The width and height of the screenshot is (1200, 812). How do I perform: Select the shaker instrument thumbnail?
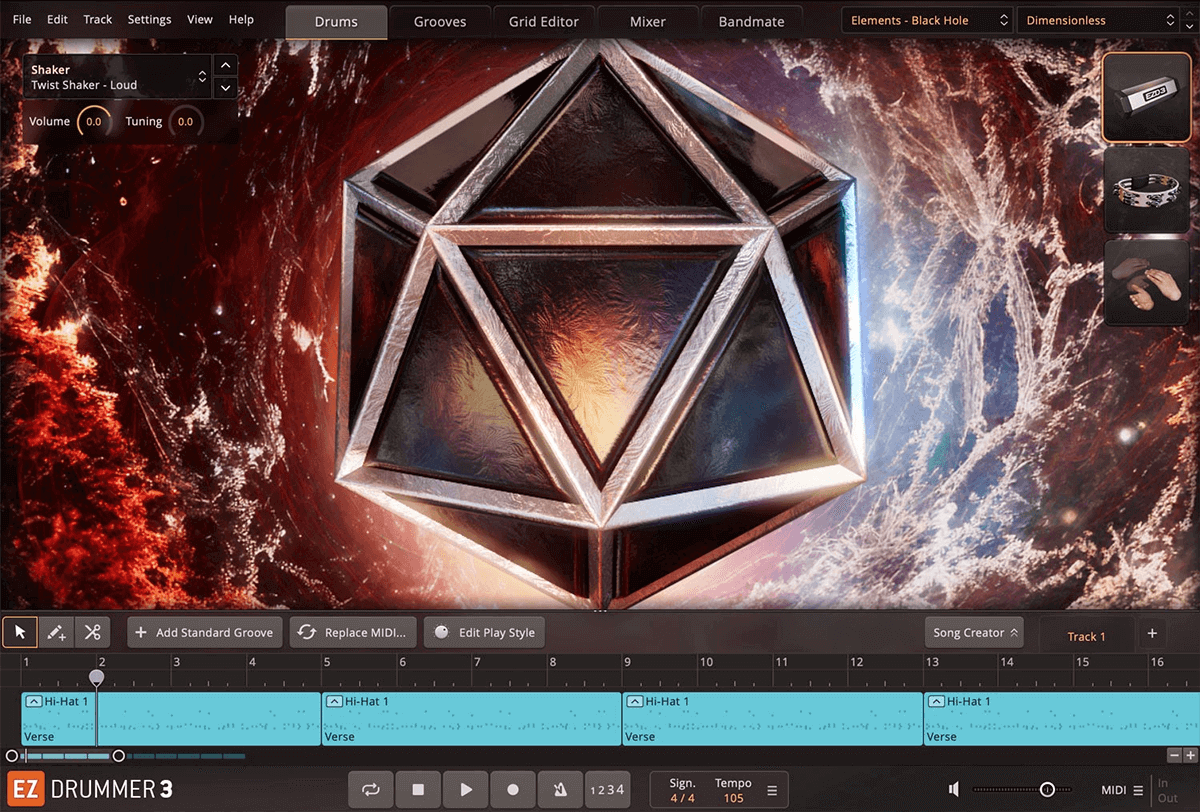(x=1146, y=97)
